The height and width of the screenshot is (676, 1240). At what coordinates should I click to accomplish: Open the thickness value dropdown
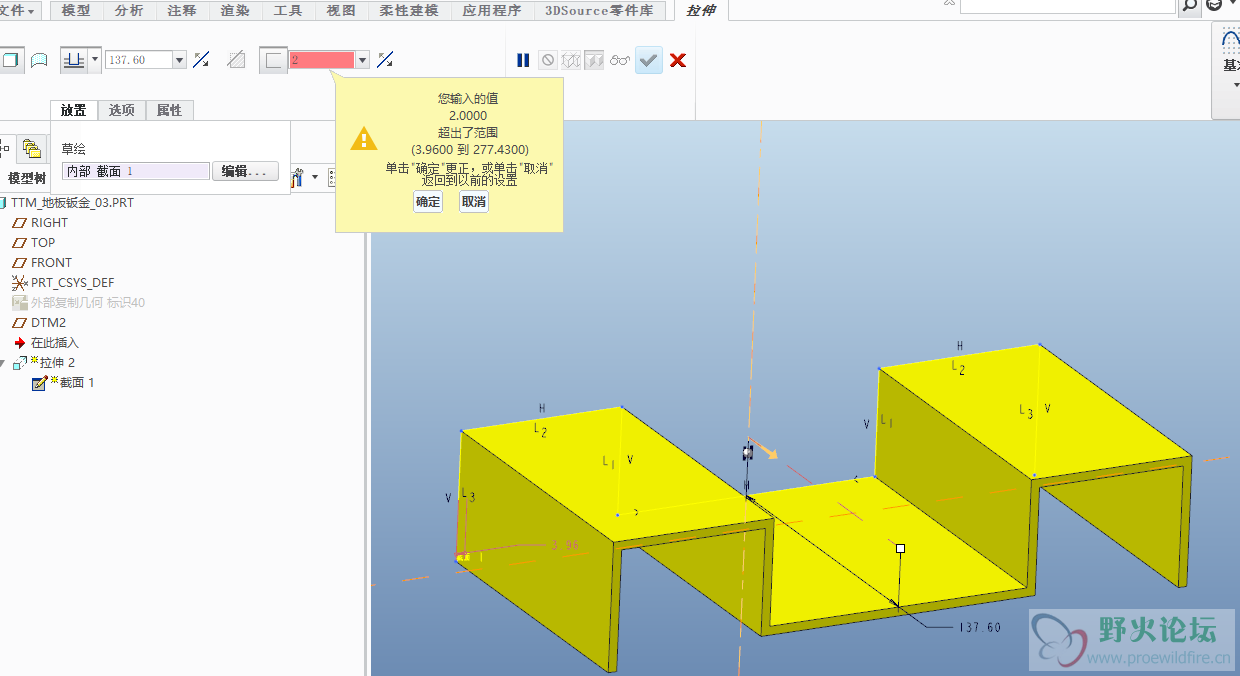362,60
